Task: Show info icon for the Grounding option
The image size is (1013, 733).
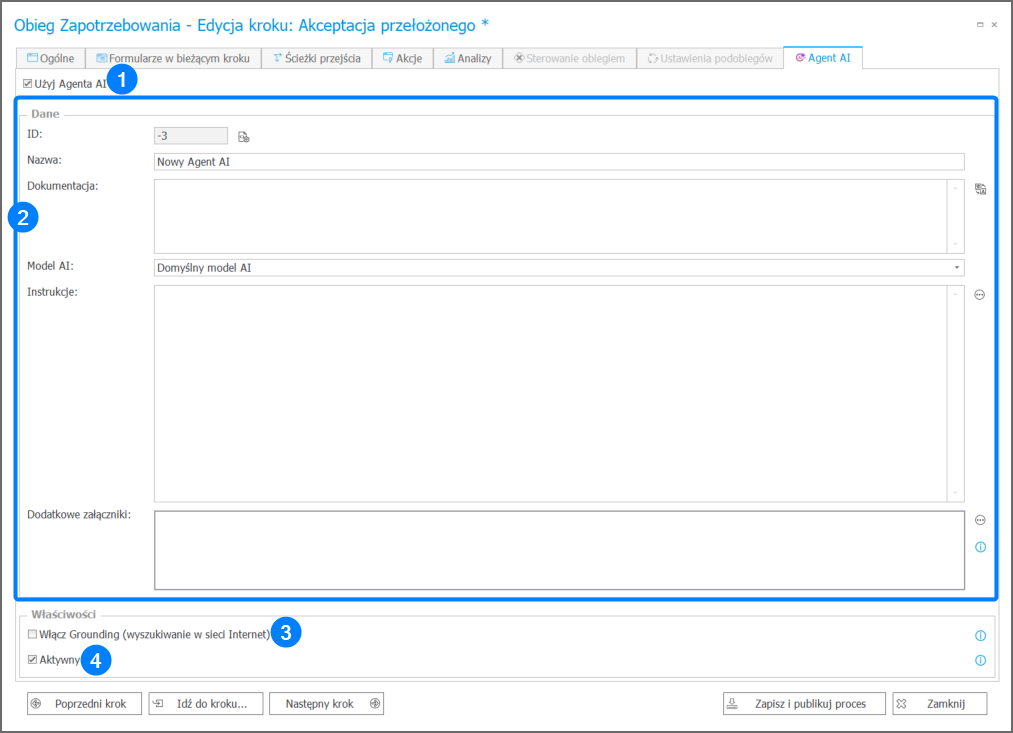Action: click(980, 635)
